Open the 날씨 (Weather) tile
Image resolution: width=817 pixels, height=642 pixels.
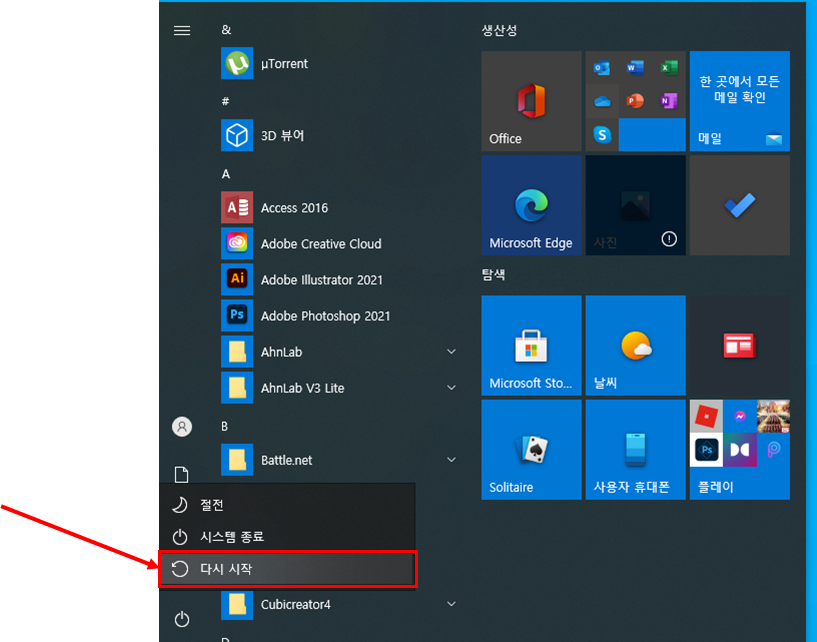635,345
